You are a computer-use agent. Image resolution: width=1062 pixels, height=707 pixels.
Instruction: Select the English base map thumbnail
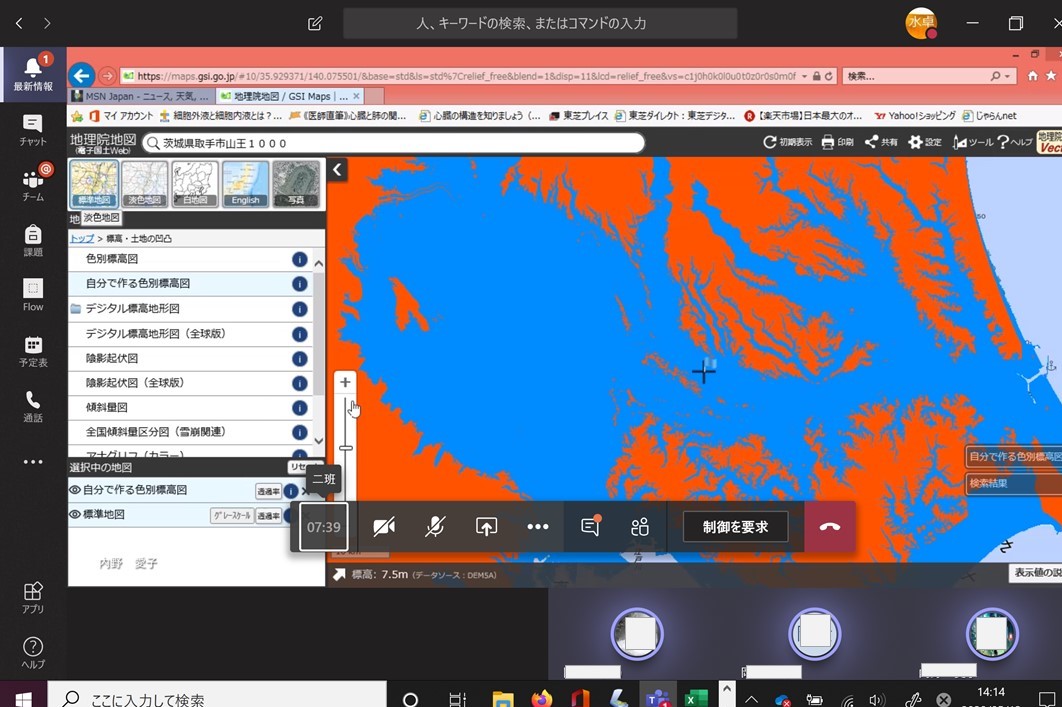click(x=245, y=184)
